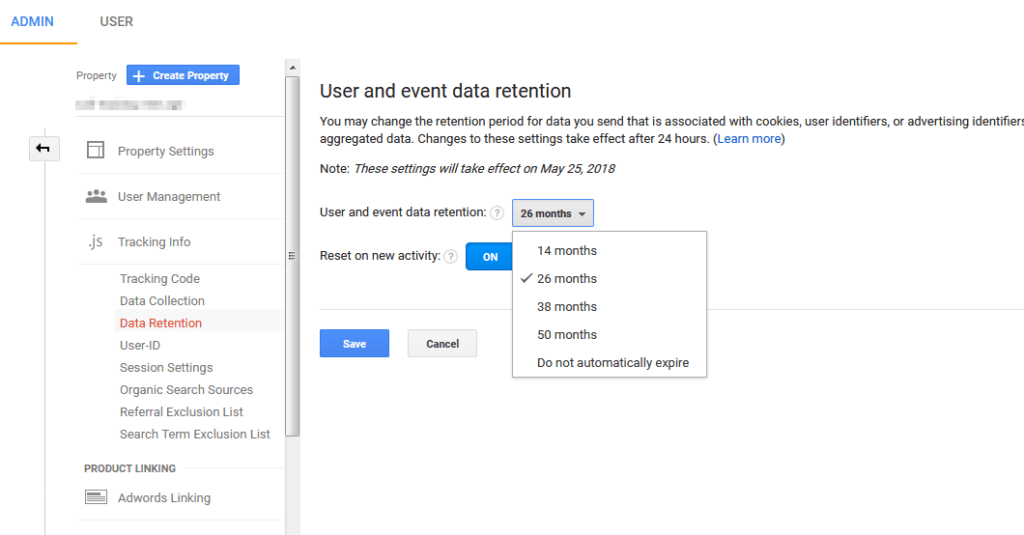Click the User Management people icon
The height and width of the screenshot is (535, 1024).
point(96,196)
